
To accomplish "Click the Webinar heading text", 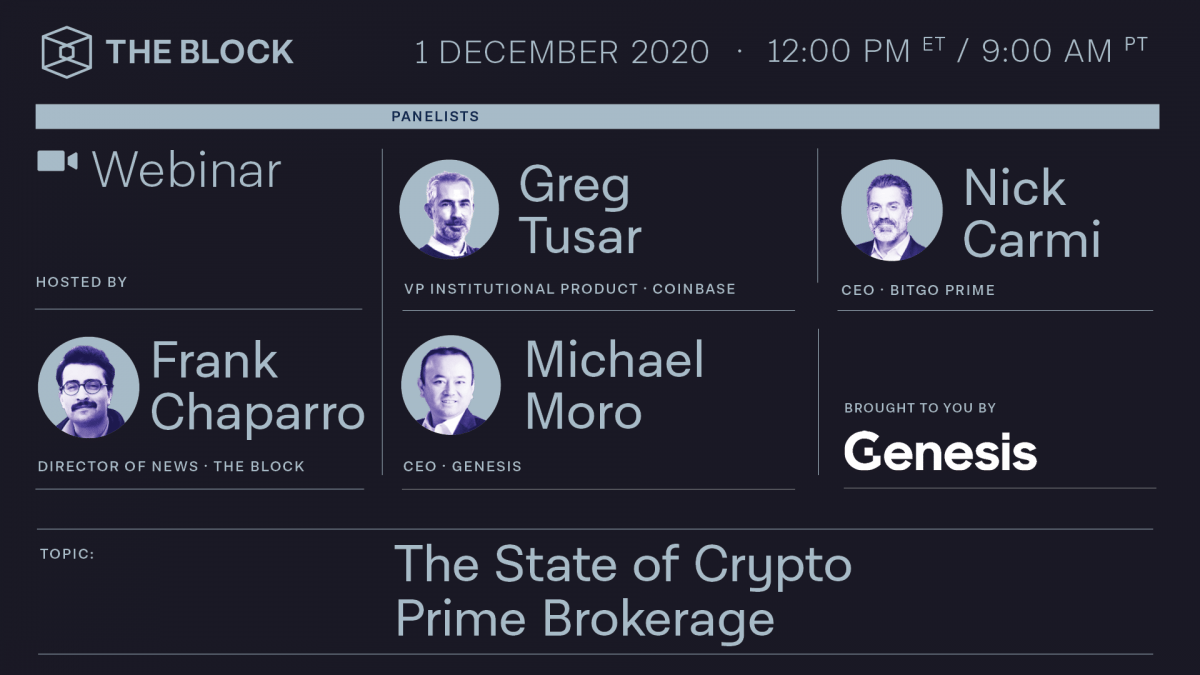I will [187, 170].
